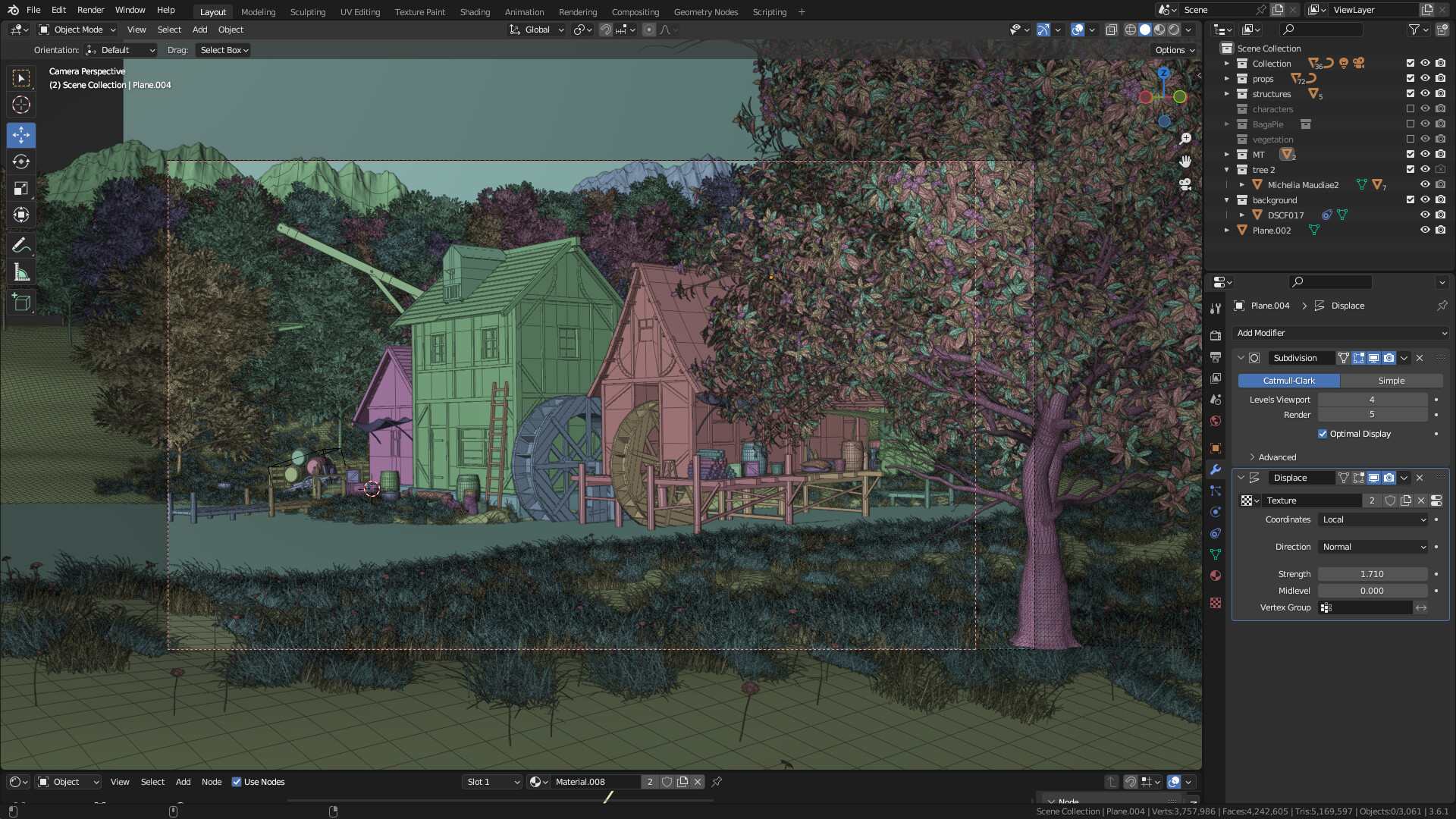This screenshot has width=1456, height=819.
Task: Click the Strength value slider field
Action: click(x=1371, y=574)
